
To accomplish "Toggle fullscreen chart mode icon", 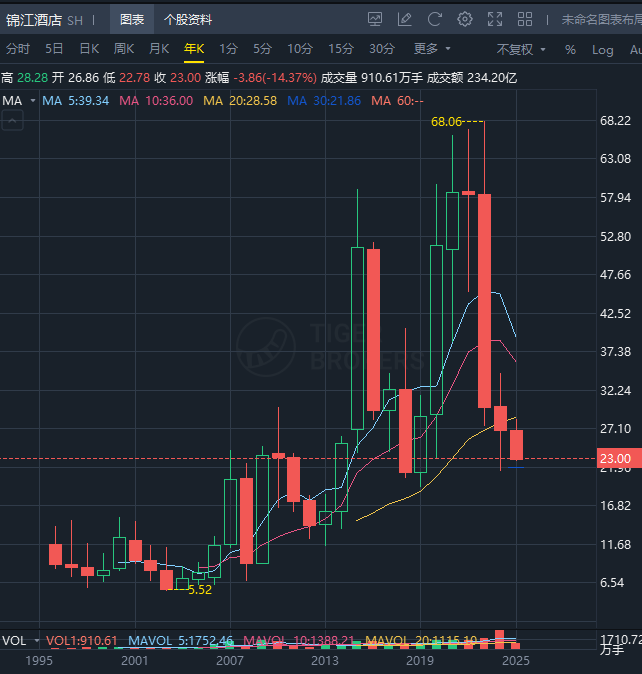I will pyautogui.click(x=495, y=19).
